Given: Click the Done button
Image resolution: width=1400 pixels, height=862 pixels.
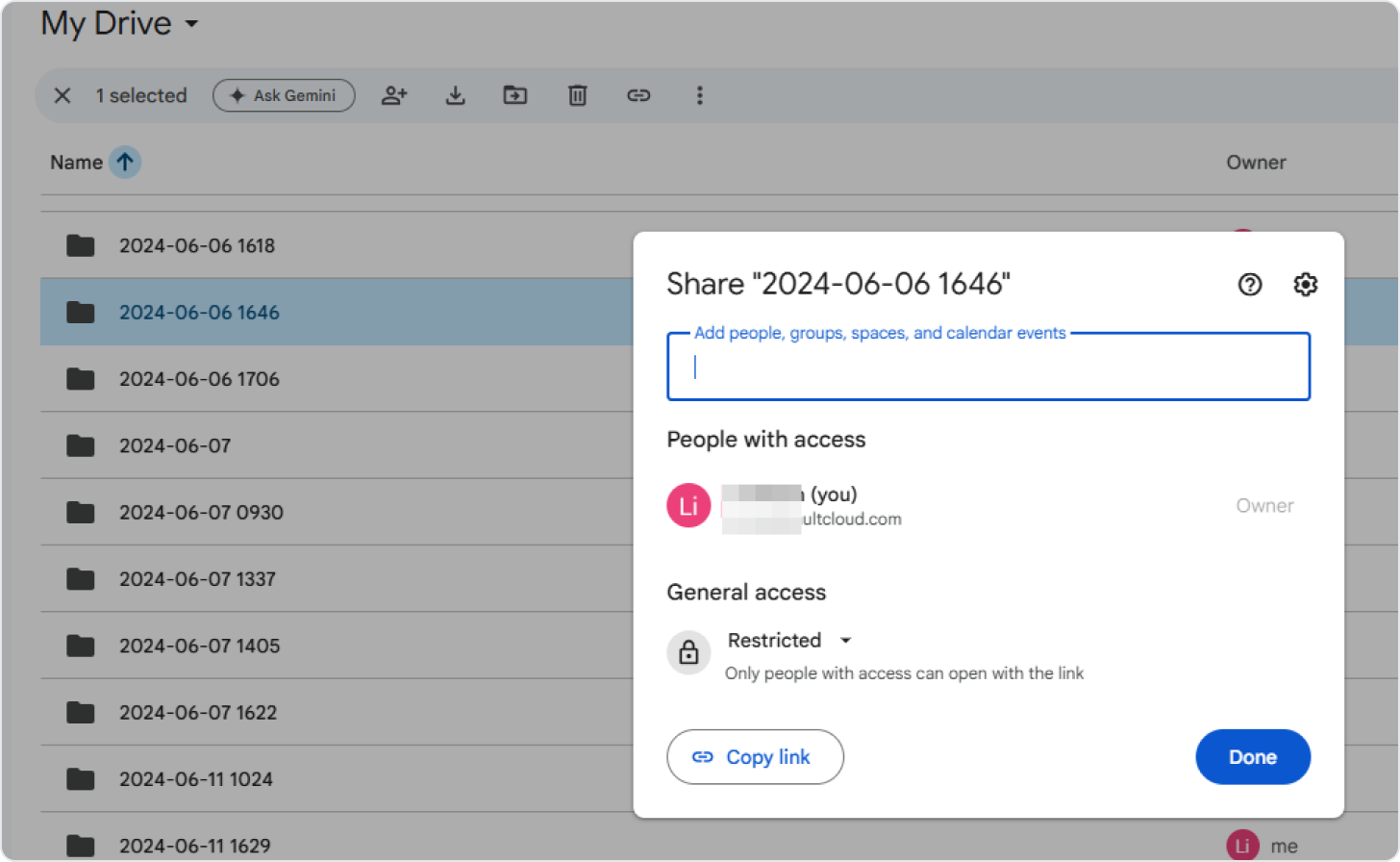Looking at the screenshot, I should [x=1253, y=757].
